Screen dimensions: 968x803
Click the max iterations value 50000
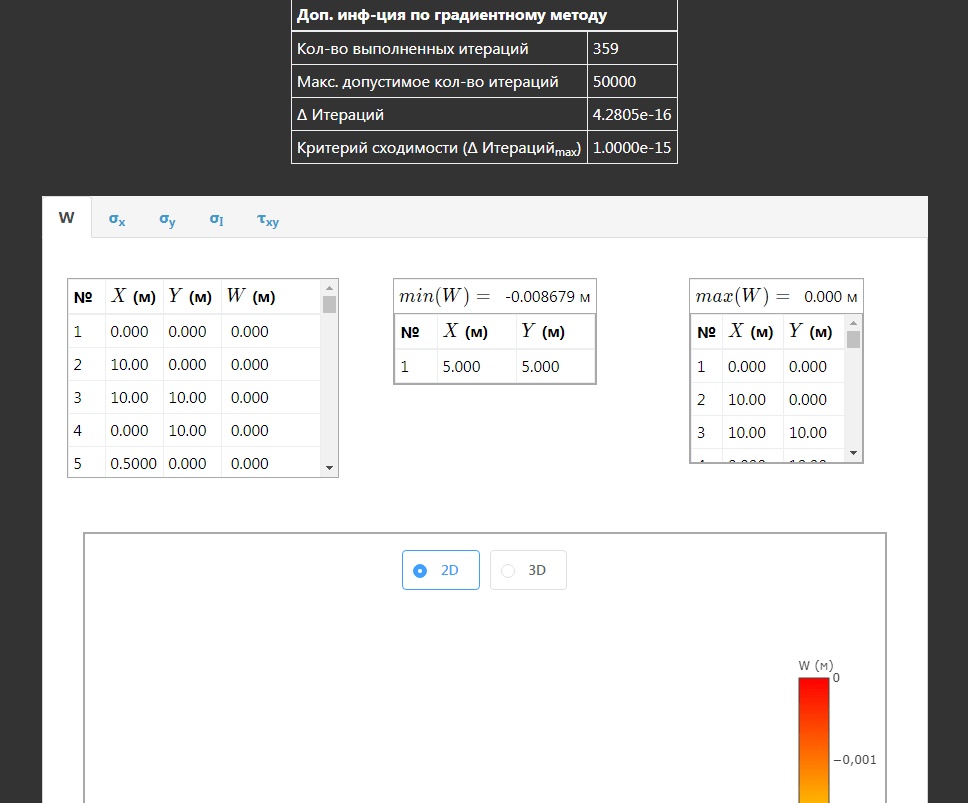(x=631, y=81)
